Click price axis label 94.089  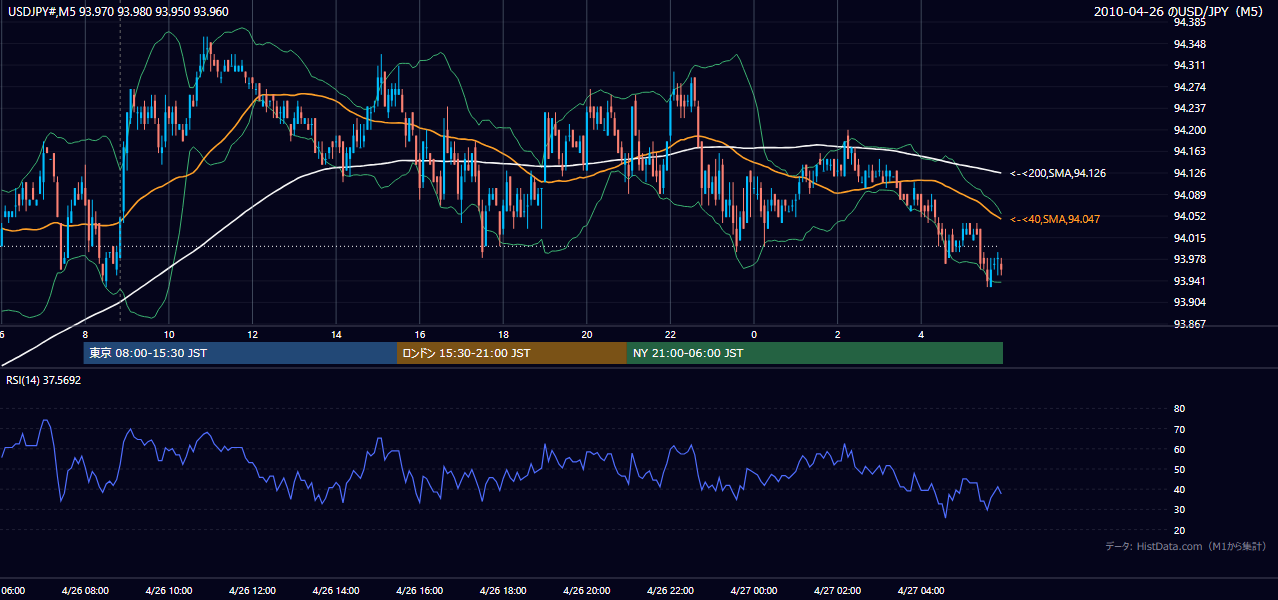tap(1189, 195)
